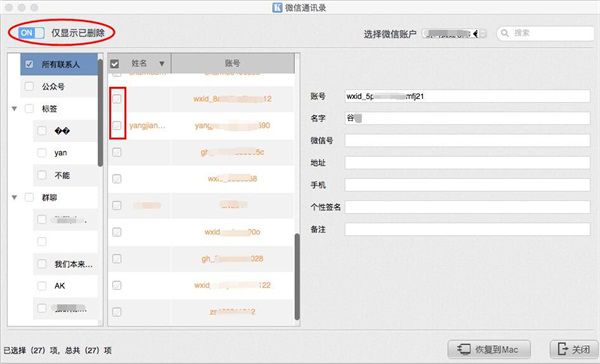Uncheck the 所有联系人 checkbox
600x364 pixels.
click(x=29, y=64)
